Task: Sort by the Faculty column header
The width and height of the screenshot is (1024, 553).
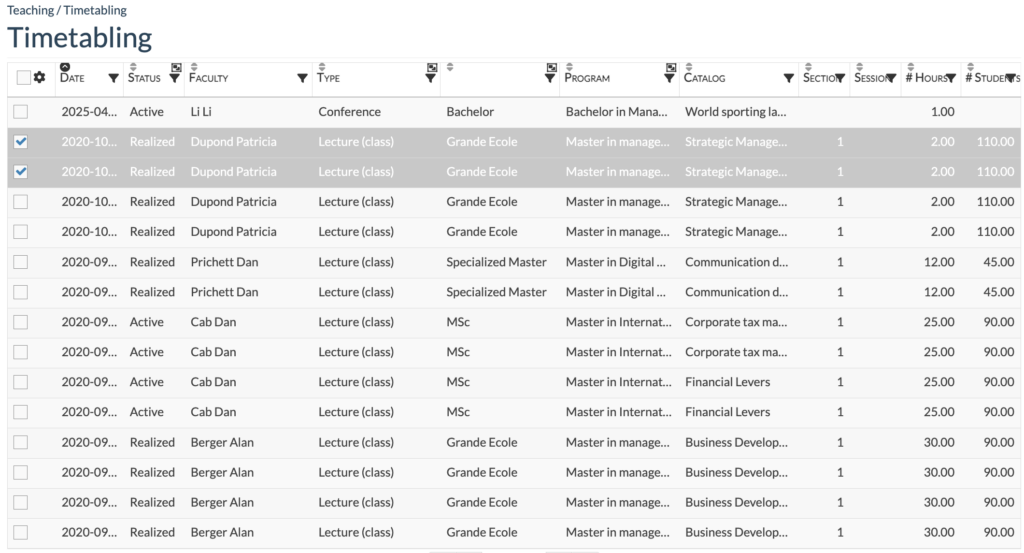Action: point(209,78)
